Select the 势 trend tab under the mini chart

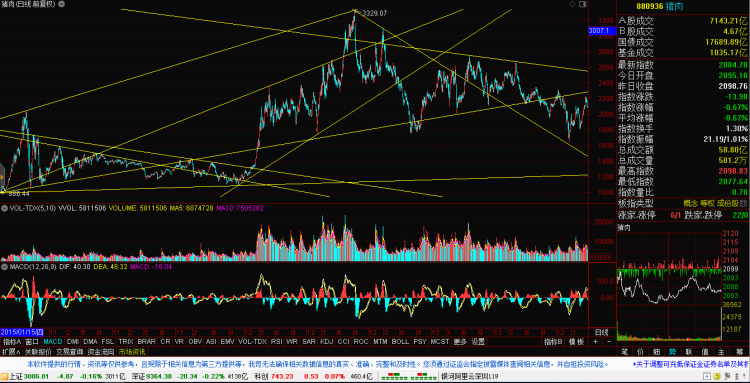click(673, 352)
